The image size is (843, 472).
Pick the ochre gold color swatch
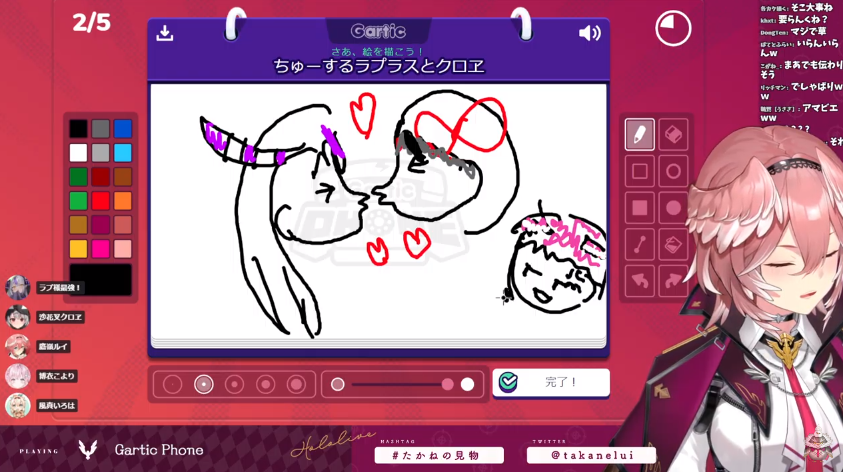coord(78,225)
